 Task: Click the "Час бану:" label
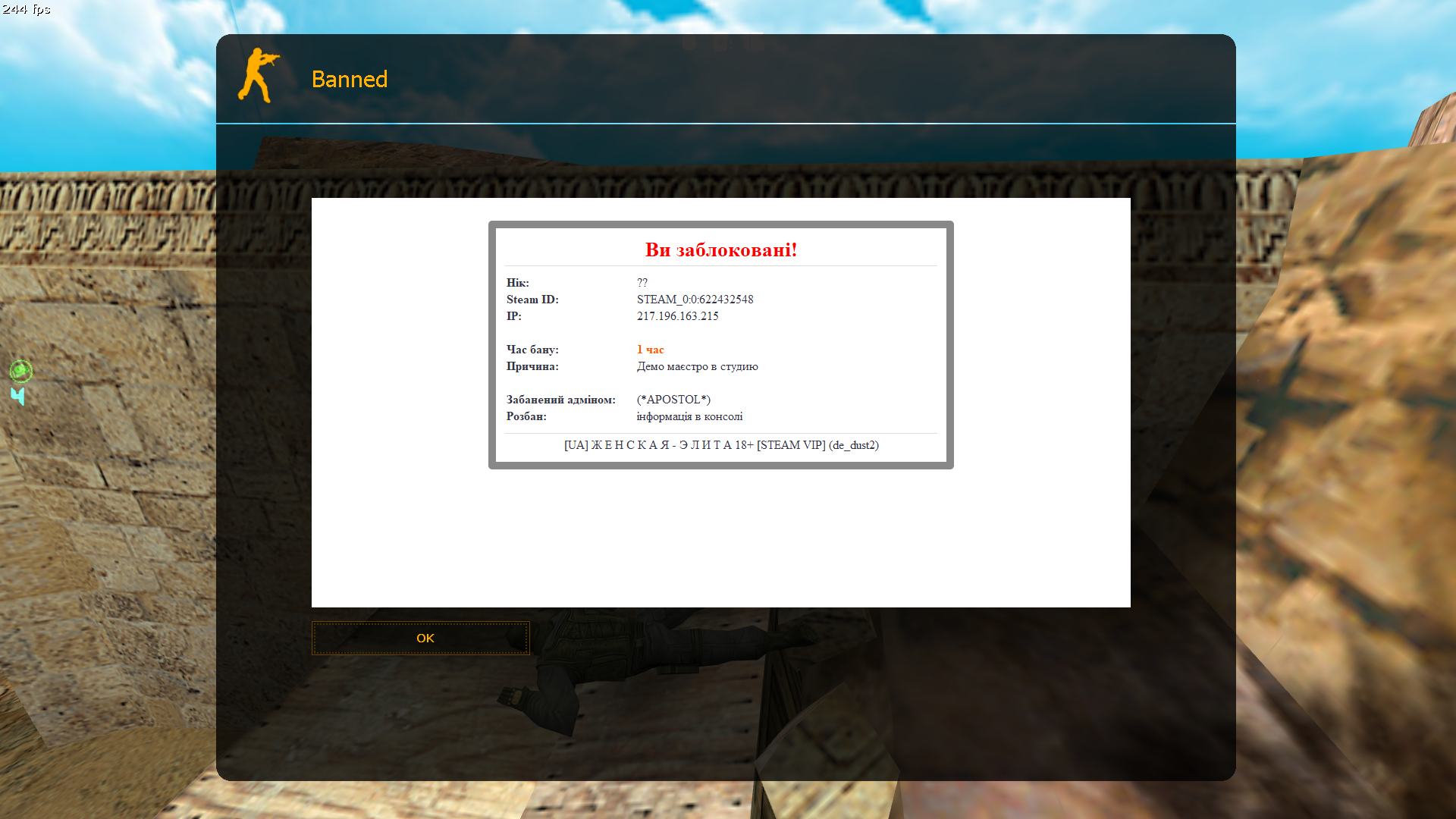(532, 350)
